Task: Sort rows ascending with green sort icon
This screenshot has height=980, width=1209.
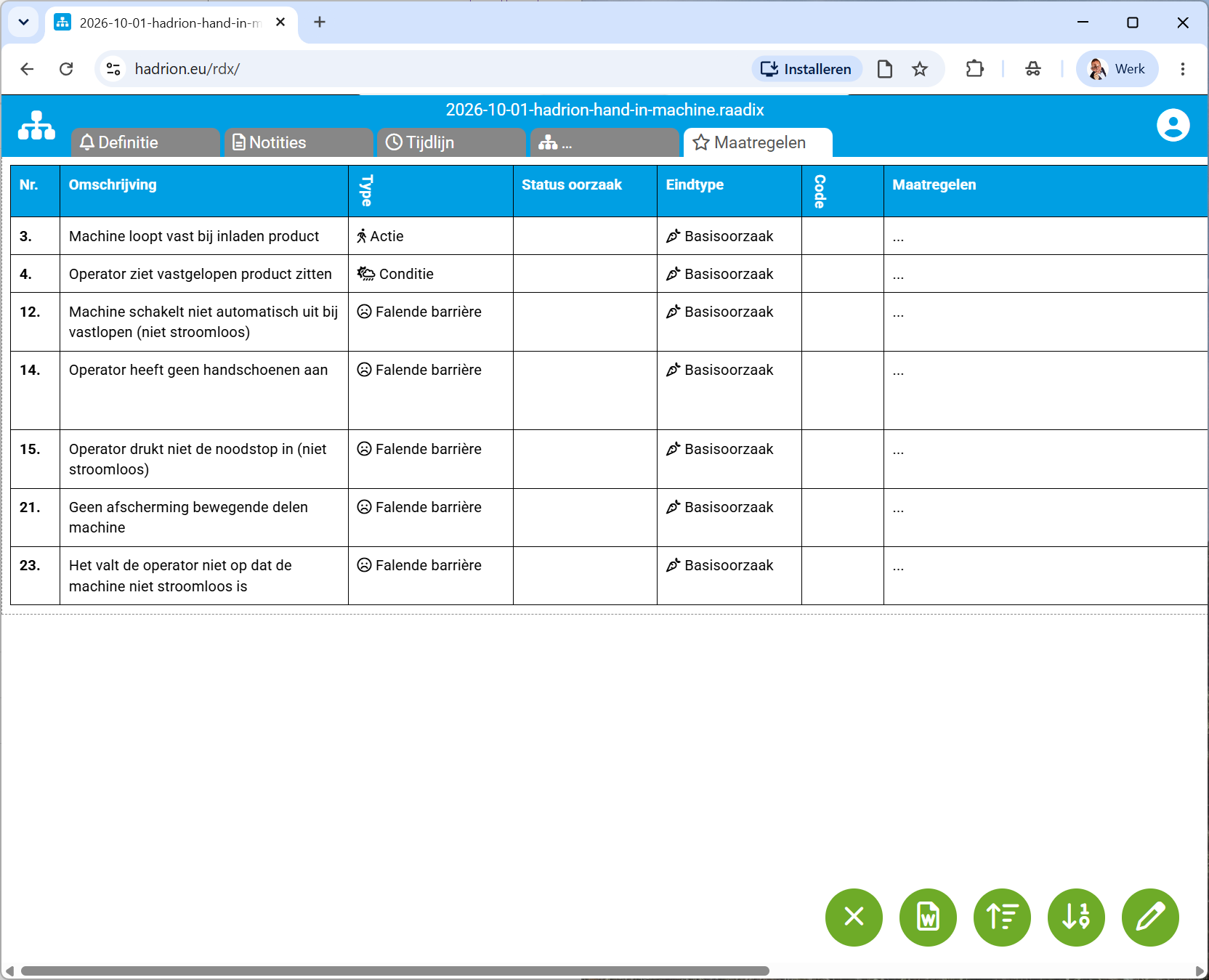Action: point(1002,918)
